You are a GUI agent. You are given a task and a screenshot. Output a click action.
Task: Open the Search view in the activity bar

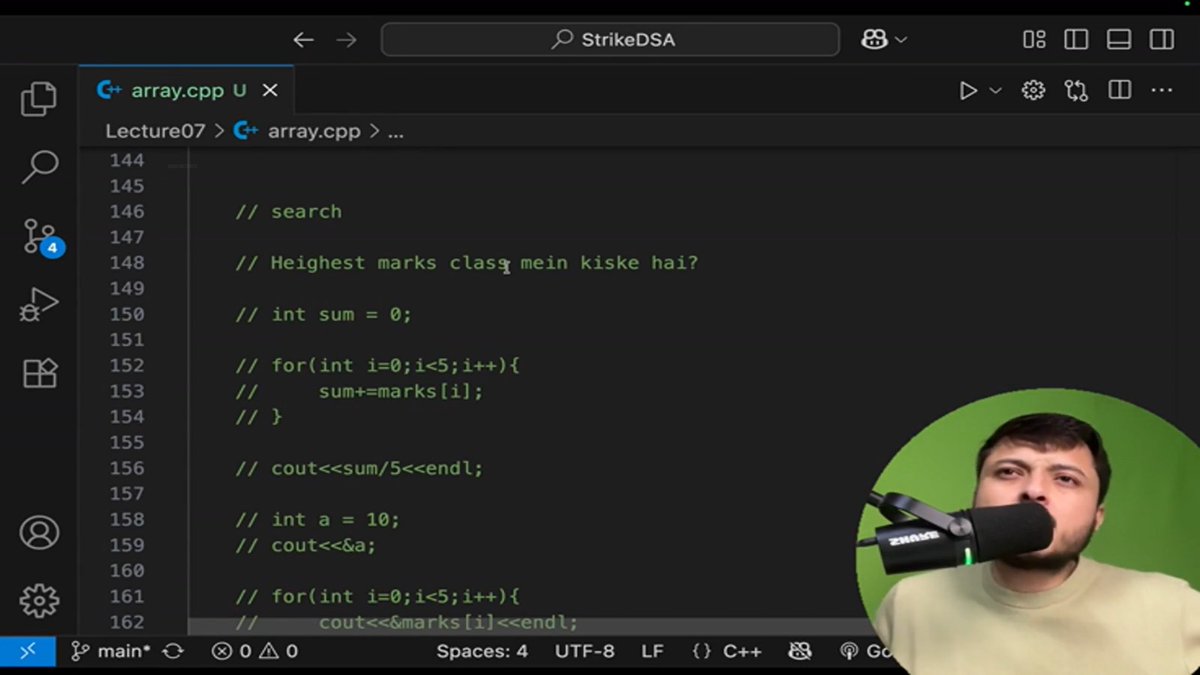[39, 167]
